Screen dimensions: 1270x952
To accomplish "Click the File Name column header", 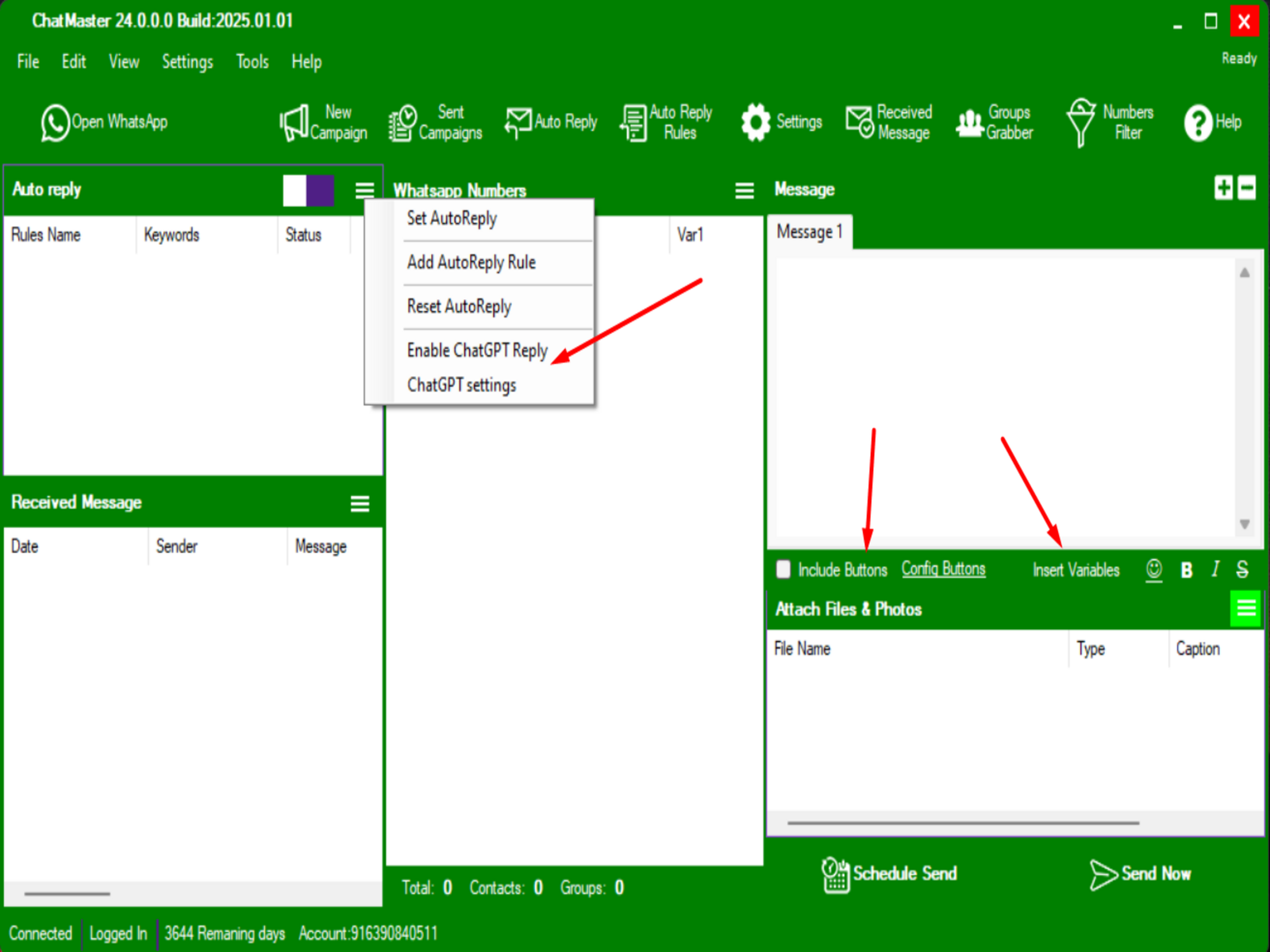I will 802,649.
